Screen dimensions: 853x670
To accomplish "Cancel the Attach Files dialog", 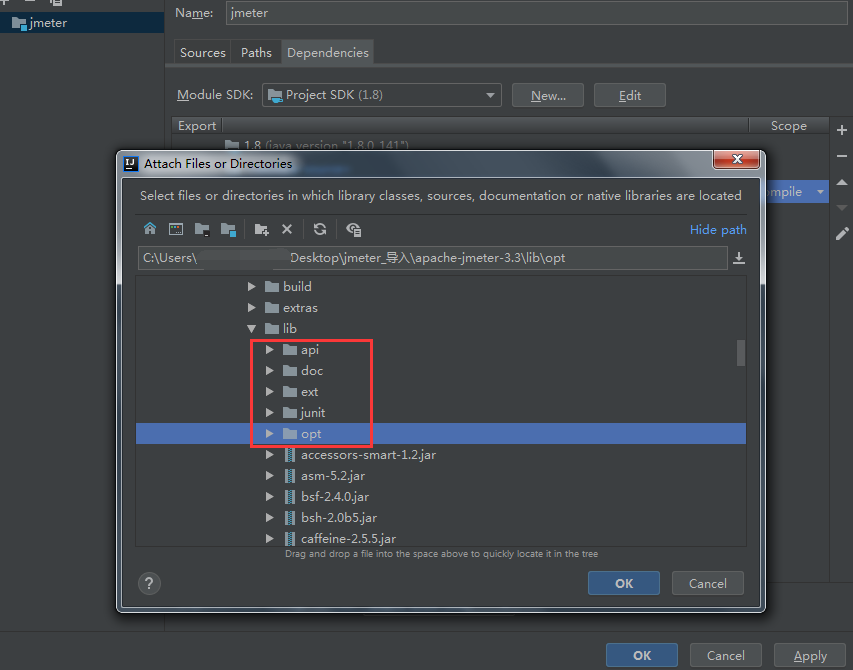I will point(708,584).
